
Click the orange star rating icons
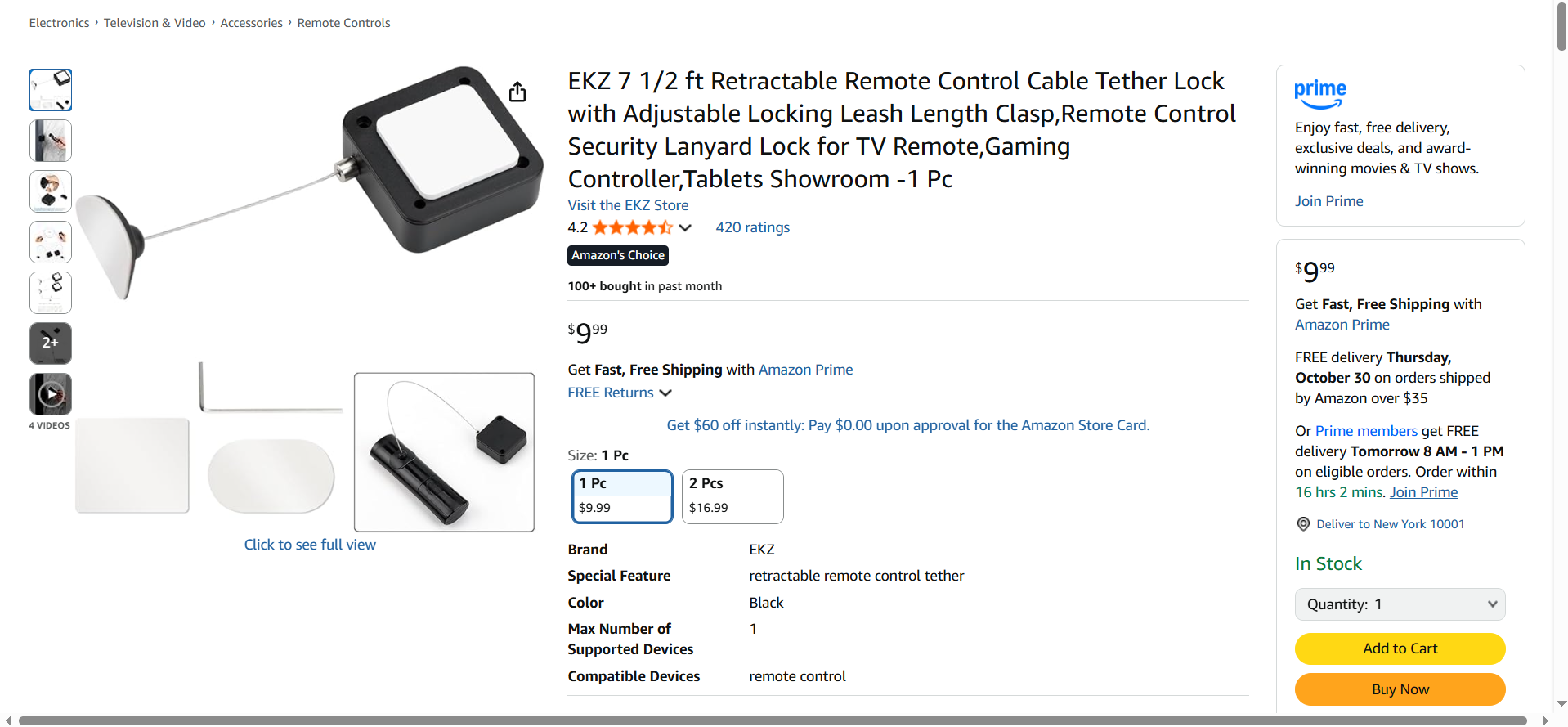click(x=632, y=227)
